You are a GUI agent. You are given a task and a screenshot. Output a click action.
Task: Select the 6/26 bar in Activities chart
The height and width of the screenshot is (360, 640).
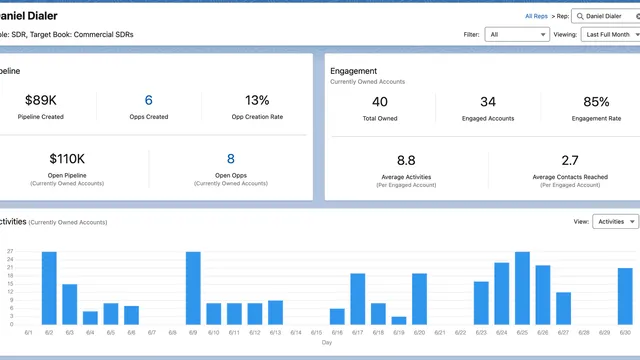point(543,295)
